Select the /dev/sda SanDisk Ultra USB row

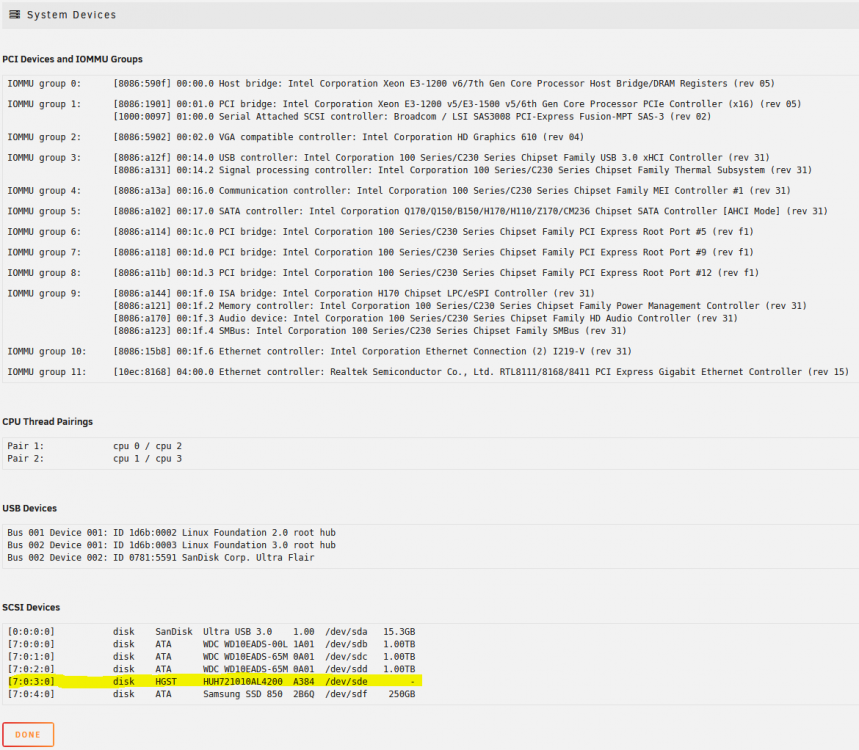(211, 632)
